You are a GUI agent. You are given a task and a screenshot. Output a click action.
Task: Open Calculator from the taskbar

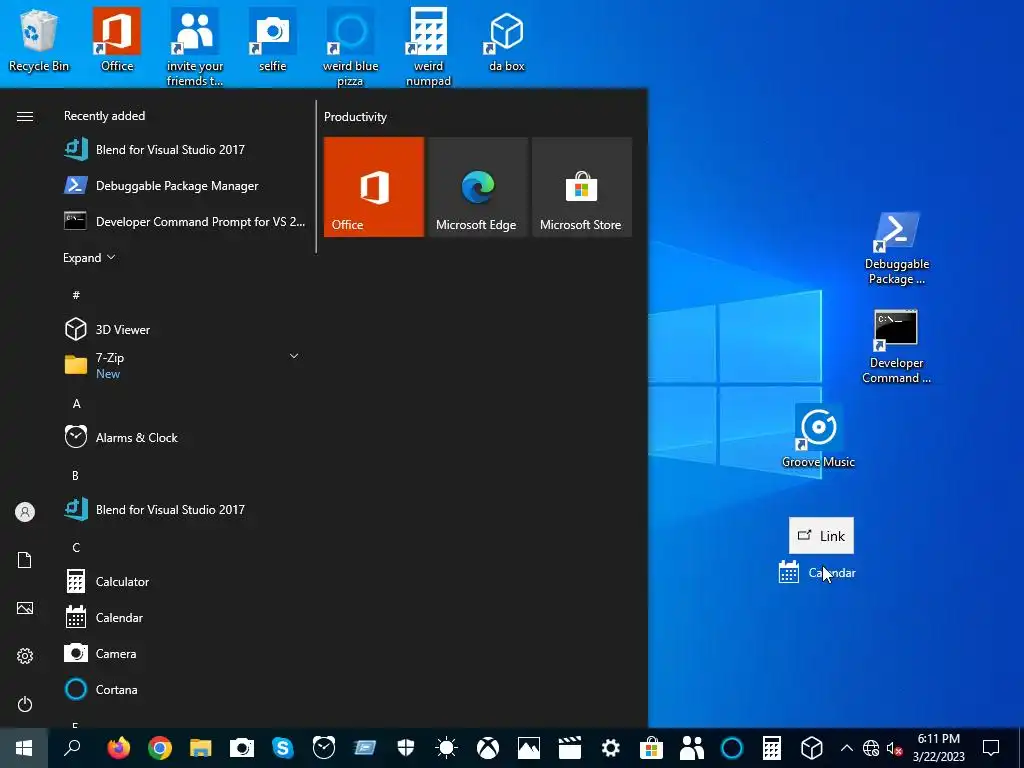coord(772,748)
